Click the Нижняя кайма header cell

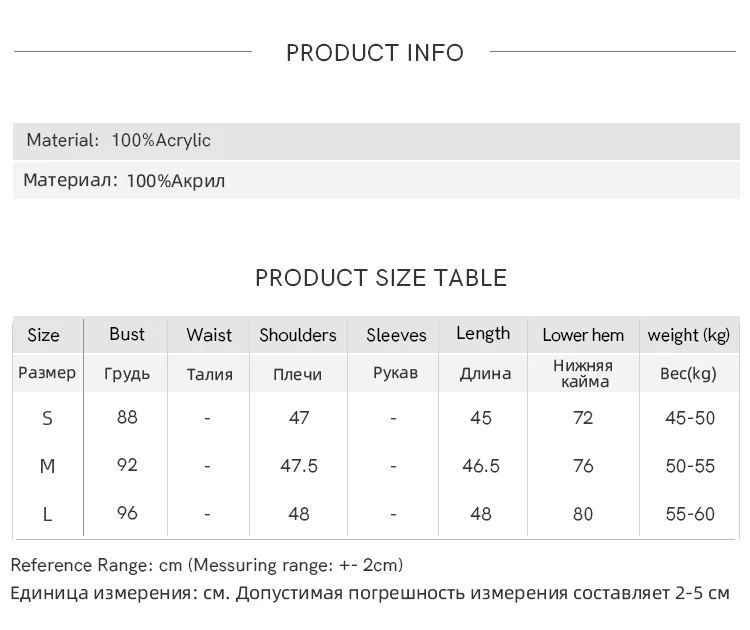point(583,374)
